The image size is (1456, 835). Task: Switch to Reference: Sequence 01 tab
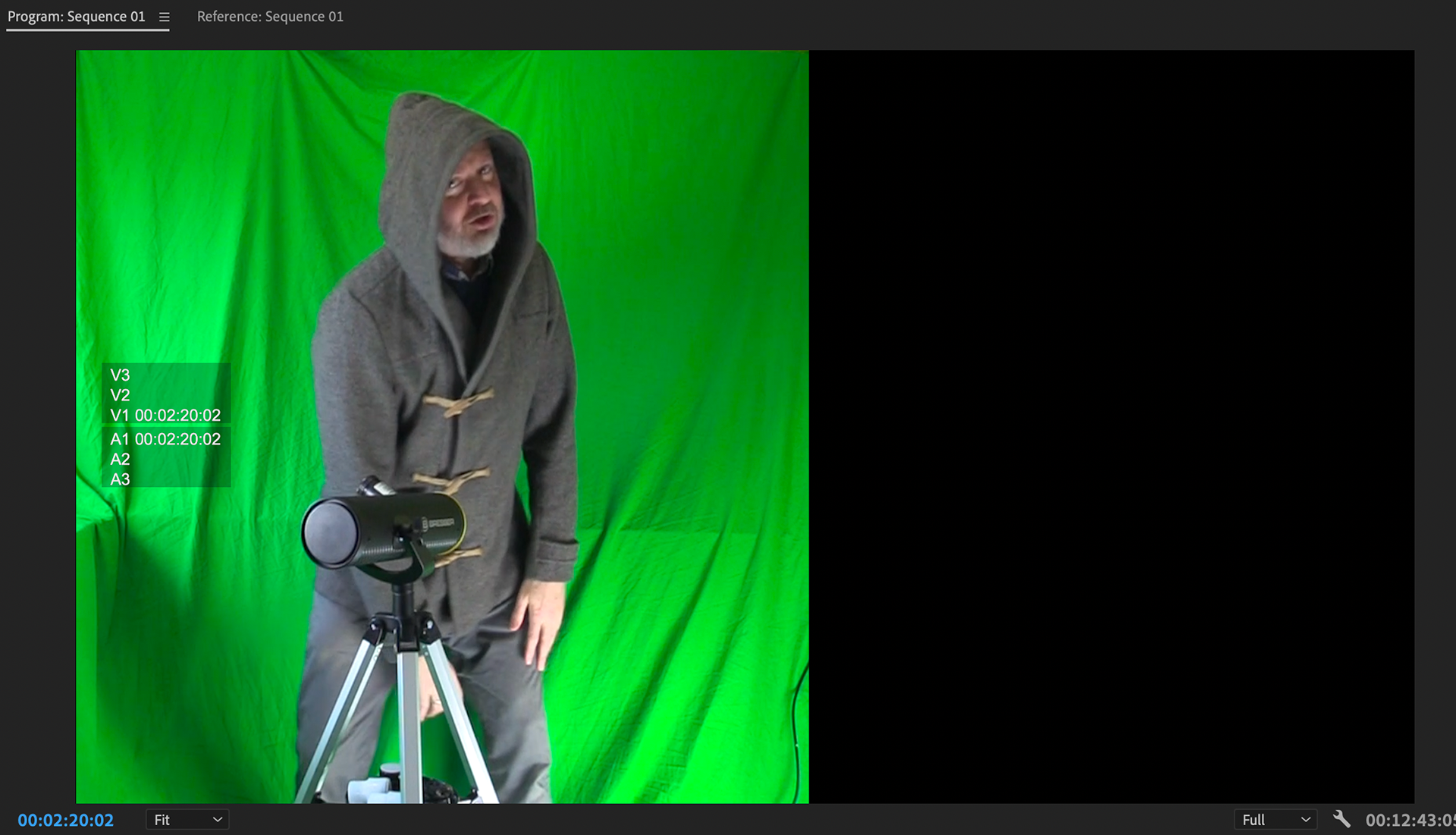(270, 17)
